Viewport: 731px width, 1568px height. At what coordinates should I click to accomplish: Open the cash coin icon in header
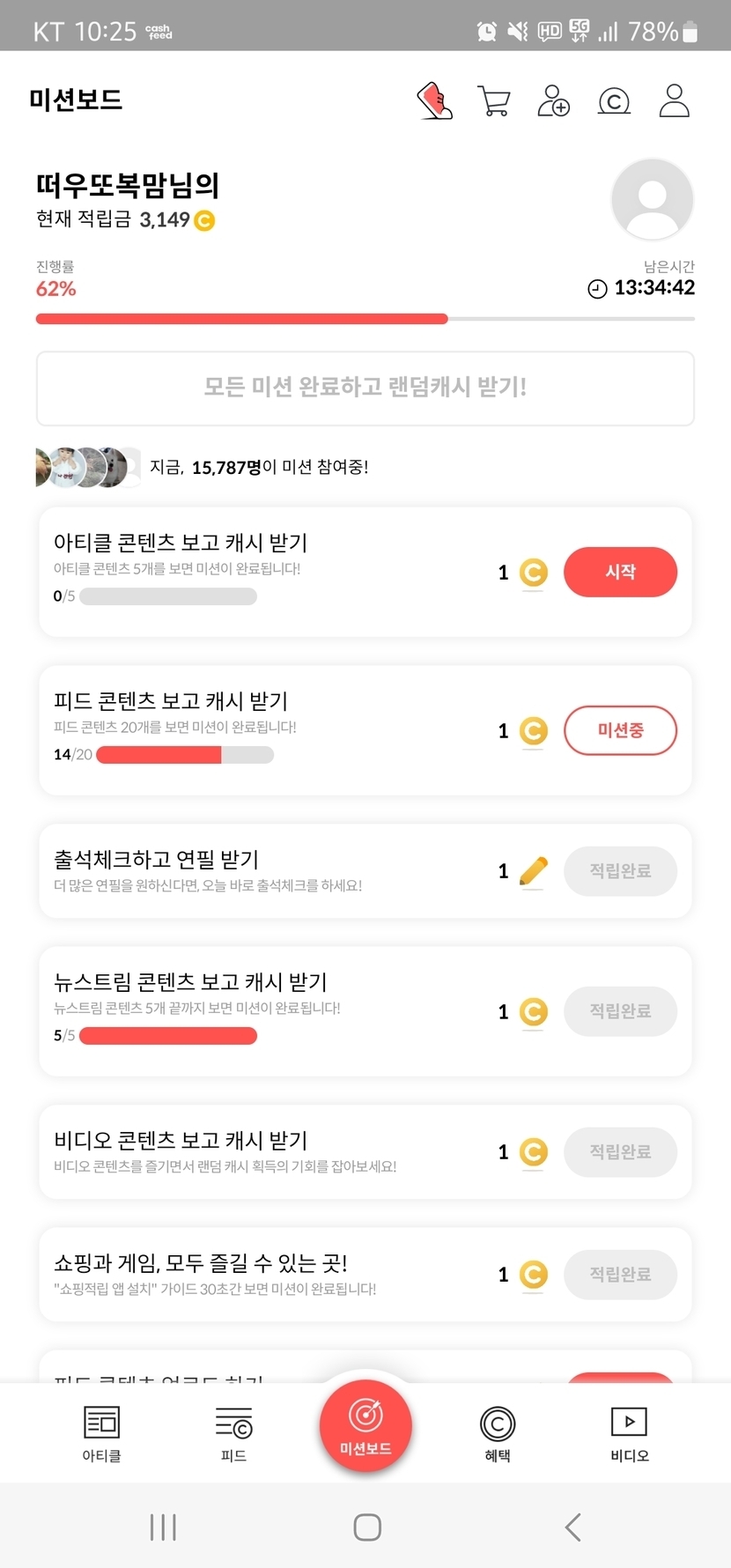tap(614, 101)
